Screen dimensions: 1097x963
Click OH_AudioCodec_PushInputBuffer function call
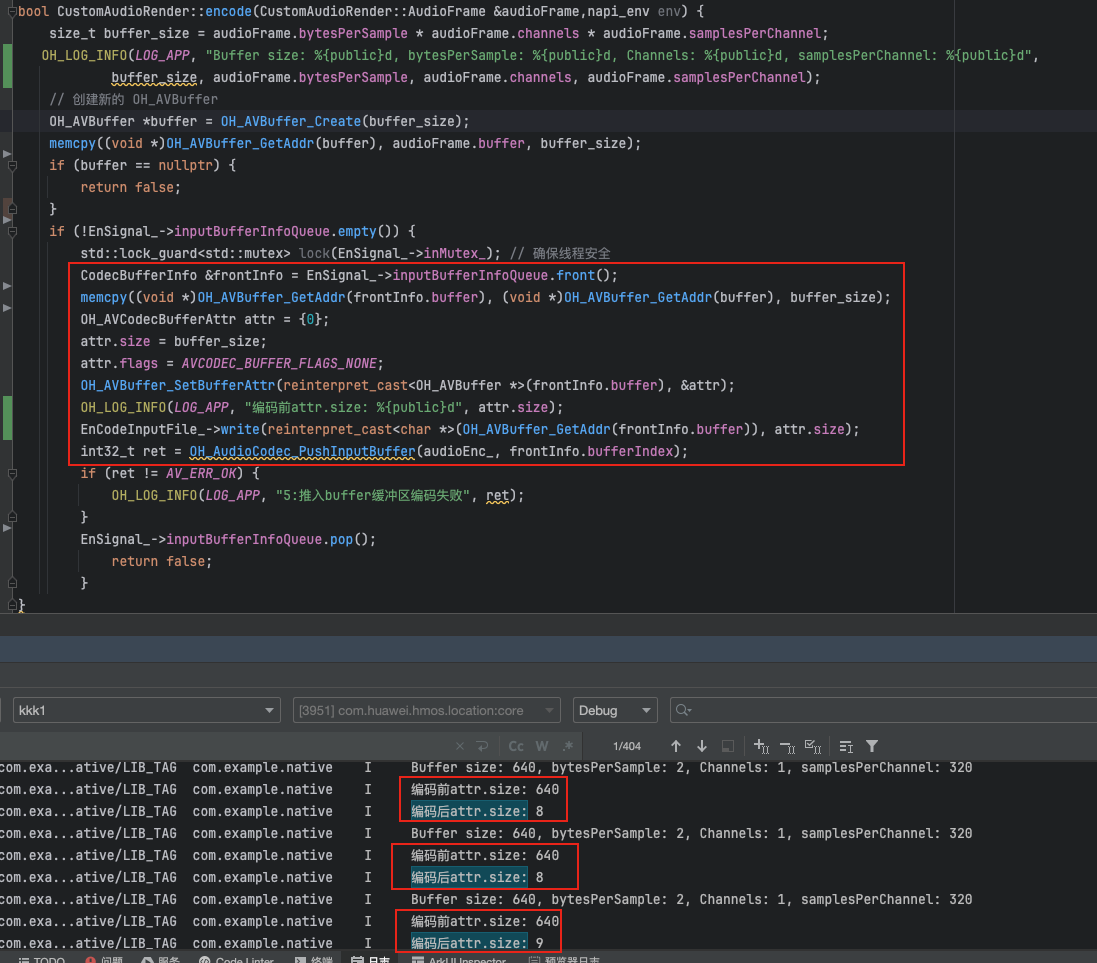[302, 451]
